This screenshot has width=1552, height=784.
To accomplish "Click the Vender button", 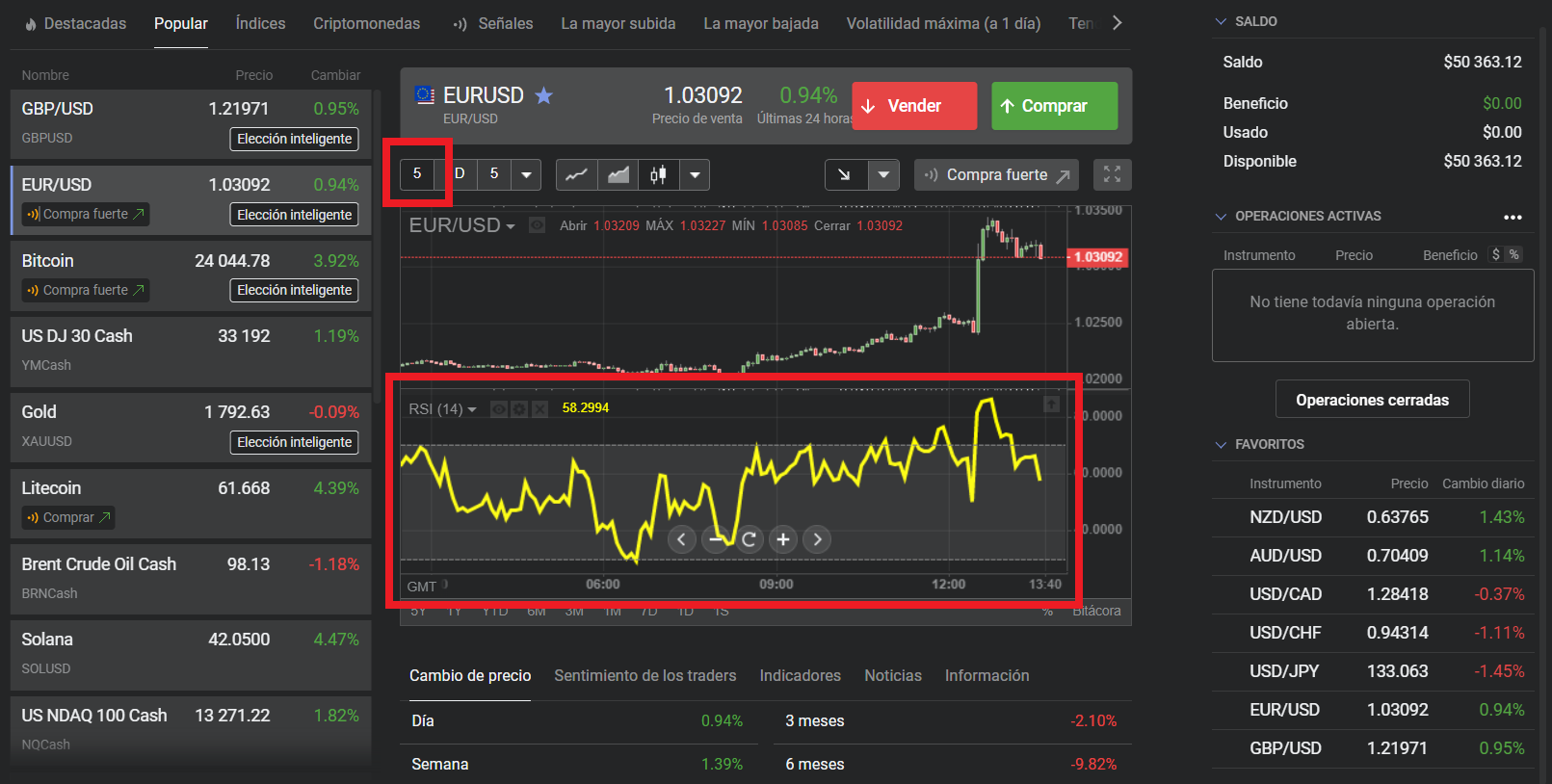I will pyautogui.click(x=914, y=106).
